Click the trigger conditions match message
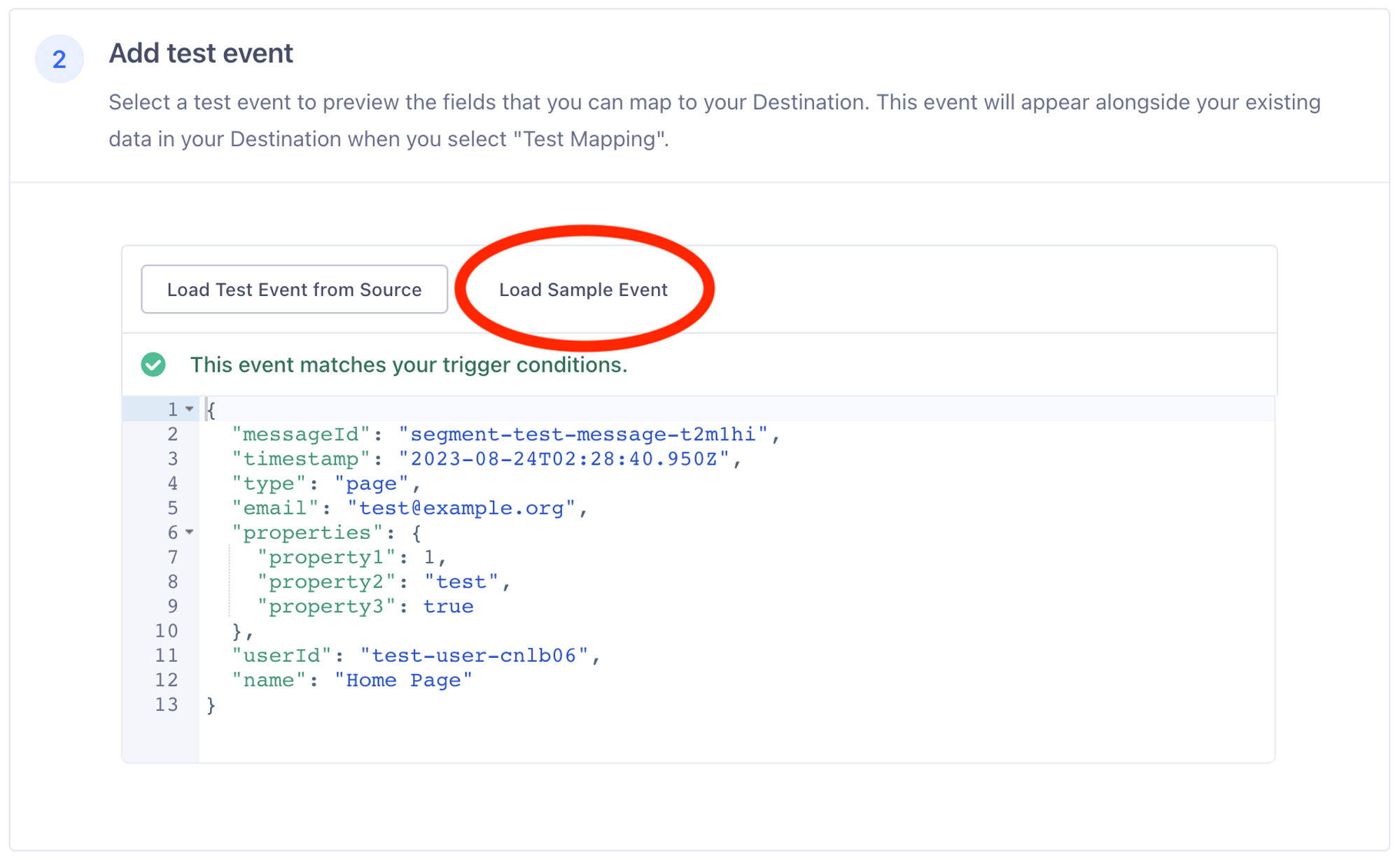Screen dimensions: 1400x860 pyautogui.click(x=408, y=365)
